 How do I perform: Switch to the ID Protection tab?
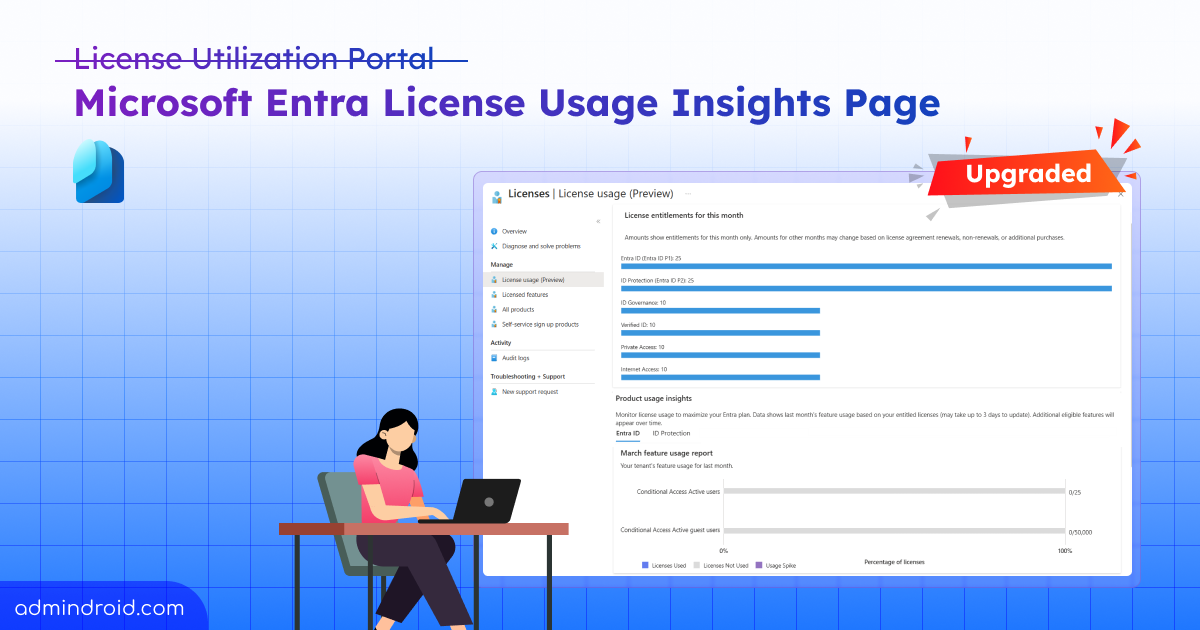671,433
